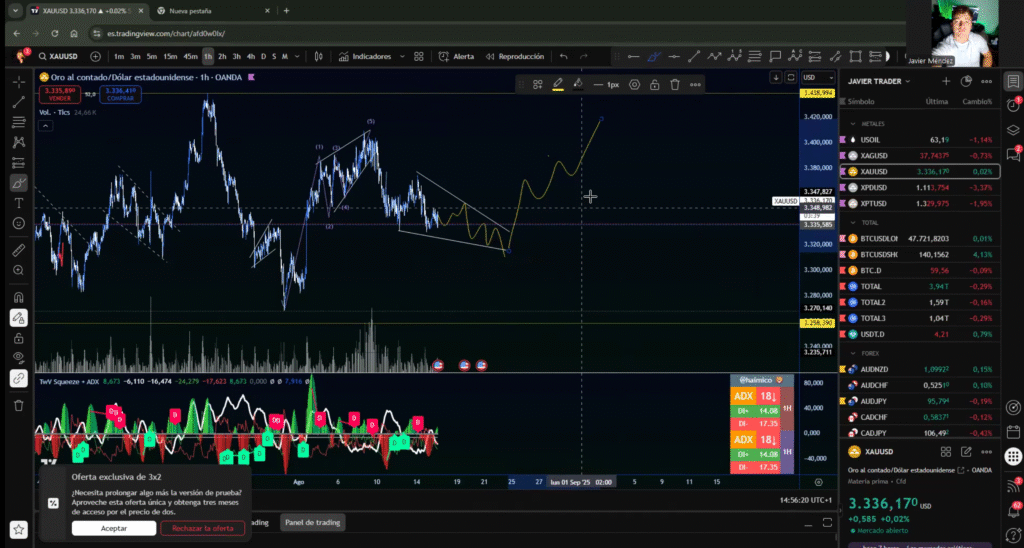Start bar replay with Reproducción

(515, 57)
